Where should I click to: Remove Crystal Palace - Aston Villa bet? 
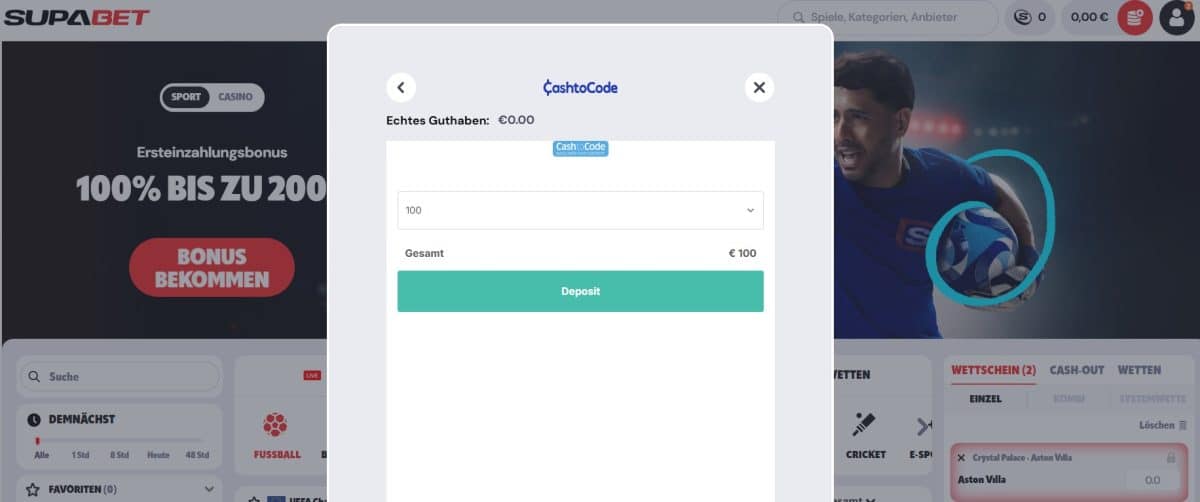point(961,458)
